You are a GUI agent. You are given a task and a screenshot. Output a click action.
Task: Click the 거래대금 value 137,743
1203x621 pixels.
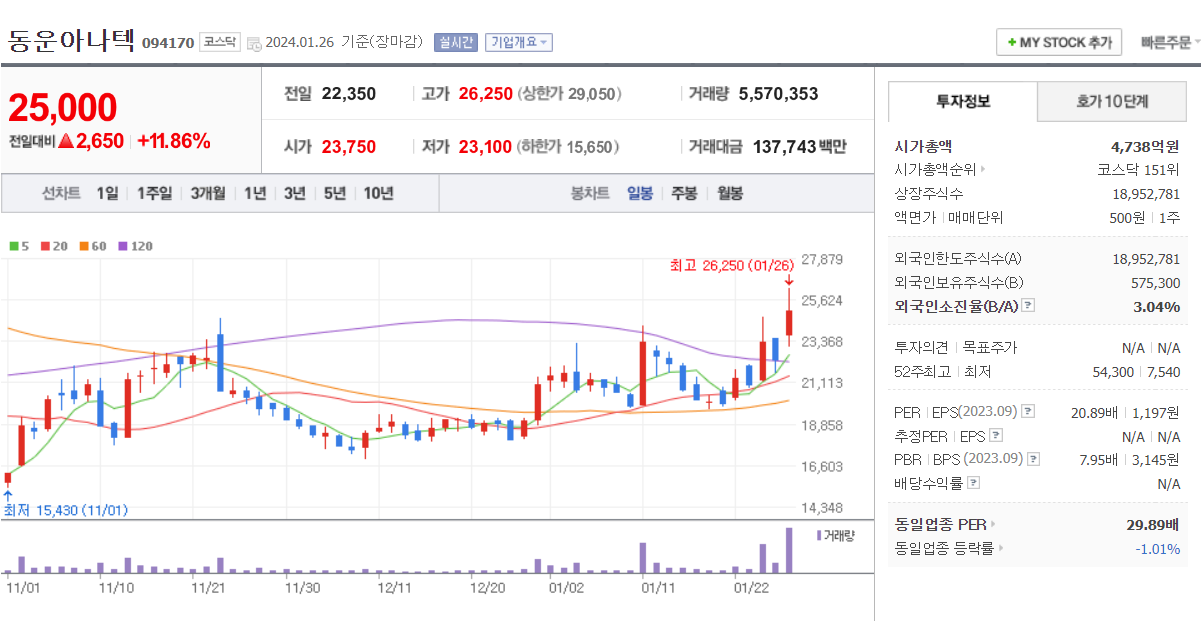[x=784, y=147]
